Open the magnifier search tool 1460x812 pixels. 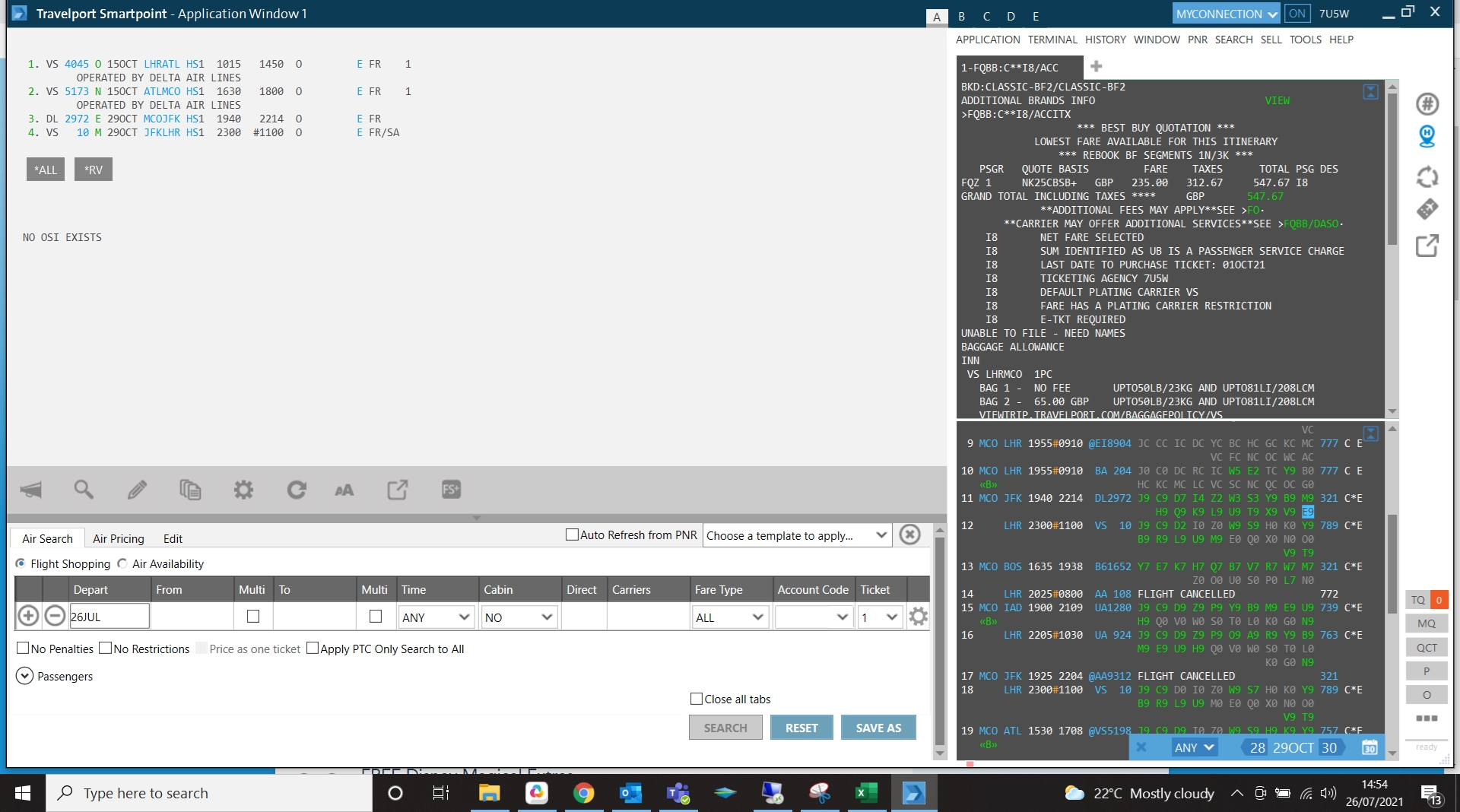84,490
